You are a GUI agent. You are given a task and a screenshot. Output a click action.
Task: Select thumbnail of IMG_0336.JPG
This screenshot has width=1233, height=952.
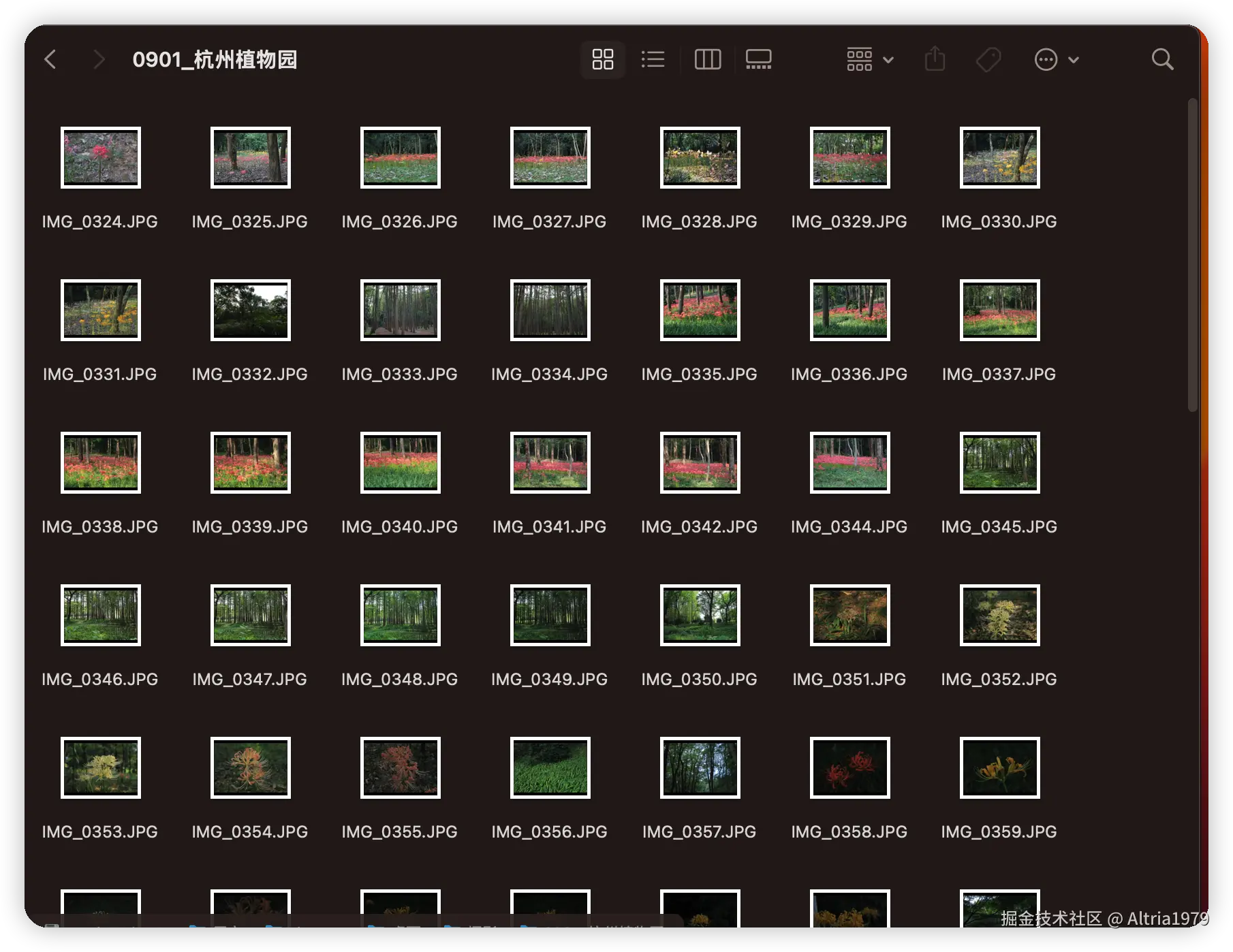[850, 310]
